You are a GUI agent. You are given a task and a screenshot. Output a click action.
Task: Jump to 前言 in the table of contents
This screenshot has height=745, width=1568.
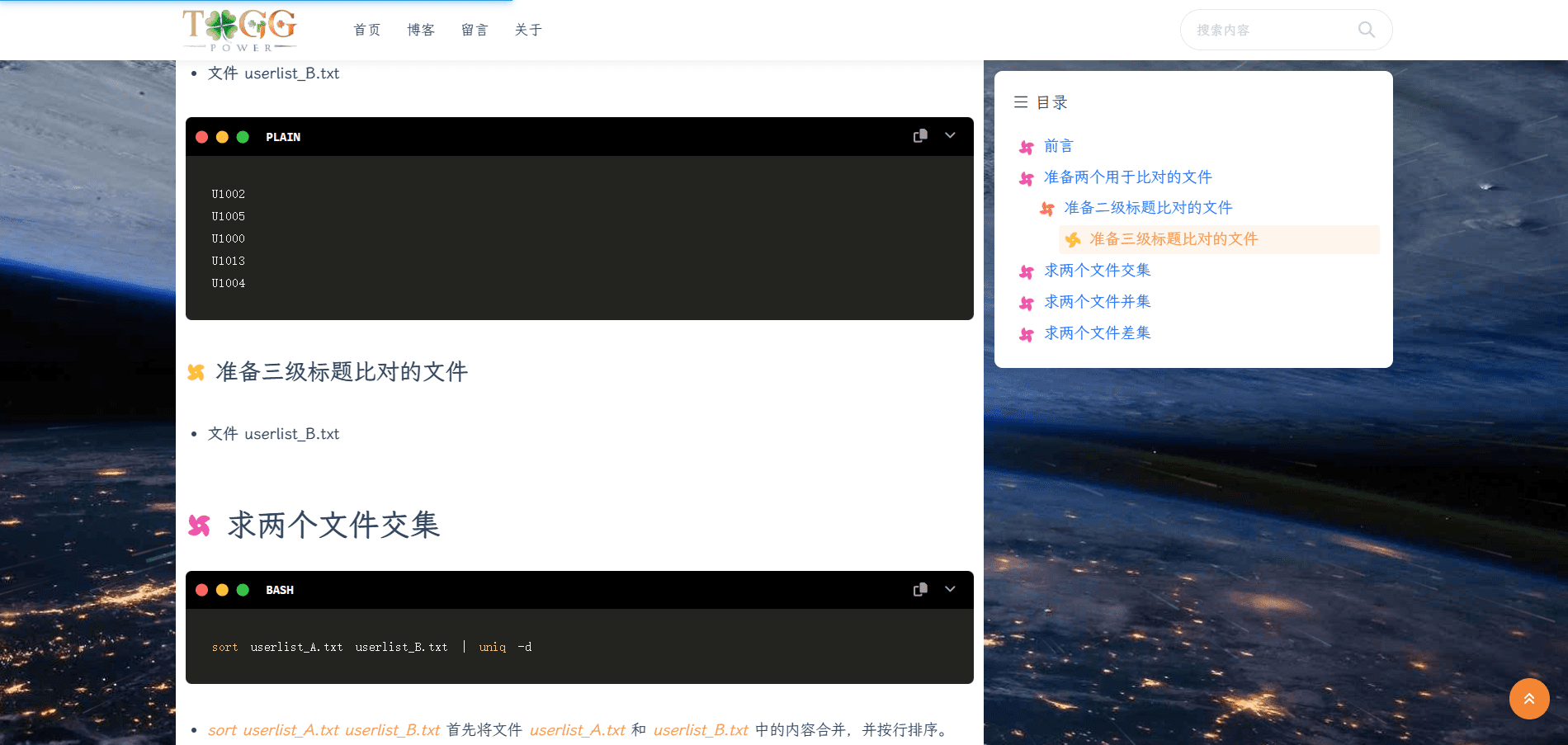[1059, 146]
